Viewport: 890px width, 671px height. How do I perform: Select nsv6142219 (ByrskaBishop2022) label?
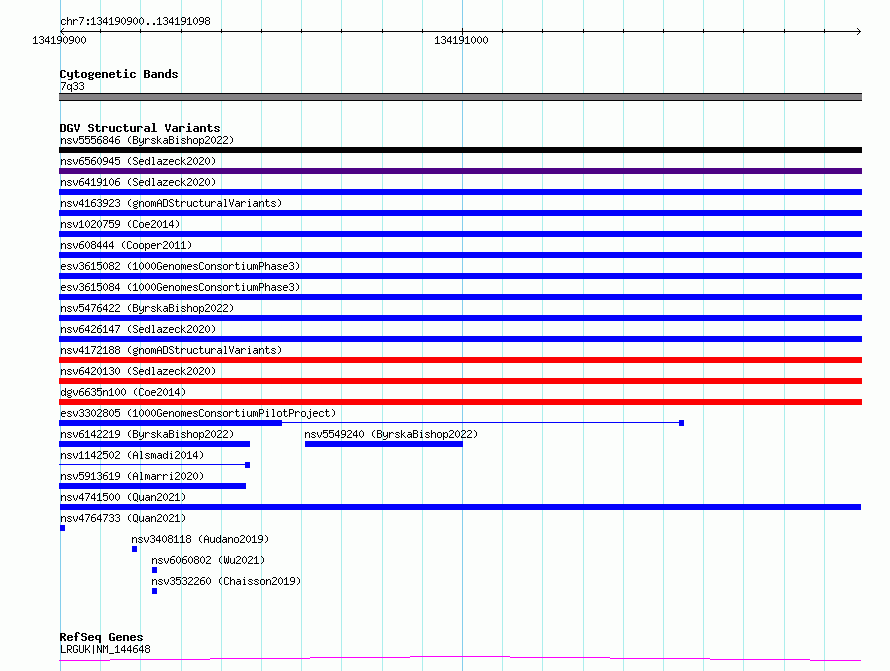tap(147, 434)
